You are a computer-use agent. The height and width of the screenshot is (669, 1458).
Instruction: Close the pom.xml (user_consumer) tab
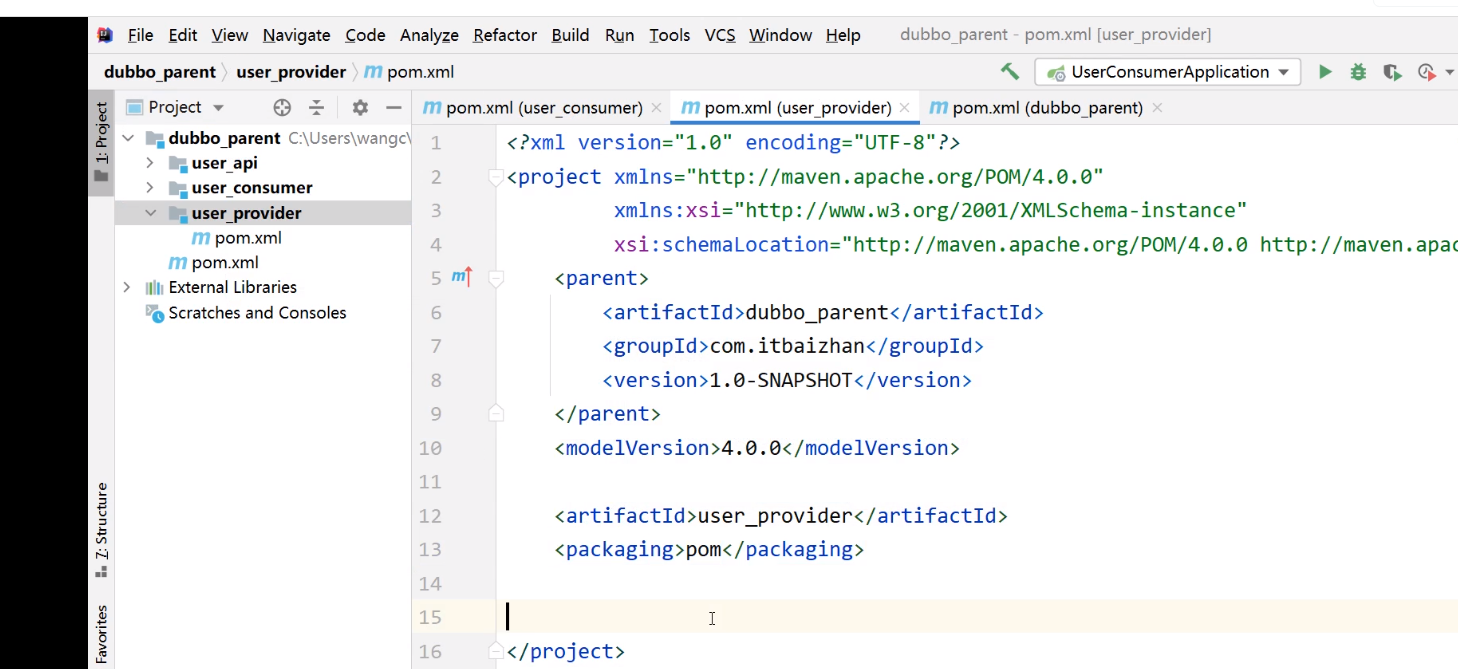pos(656,107)
